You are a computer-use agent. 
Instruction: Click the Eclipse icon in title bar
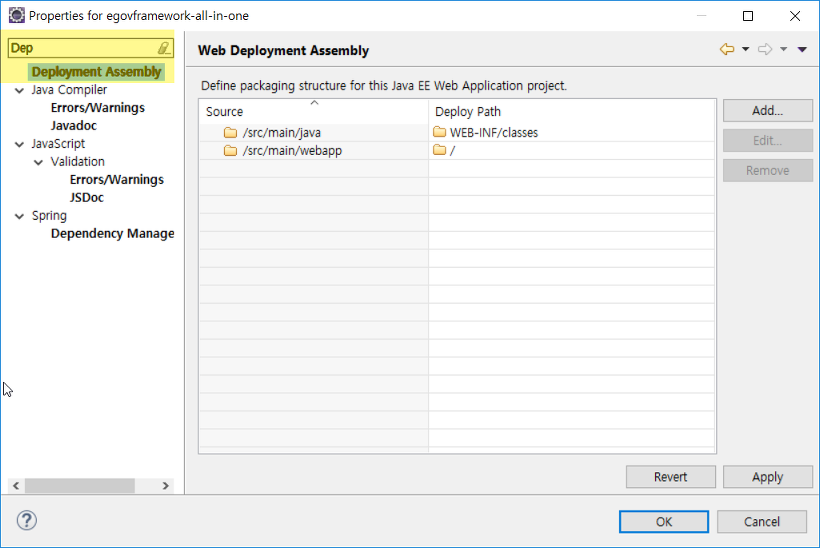click(17, 16)
